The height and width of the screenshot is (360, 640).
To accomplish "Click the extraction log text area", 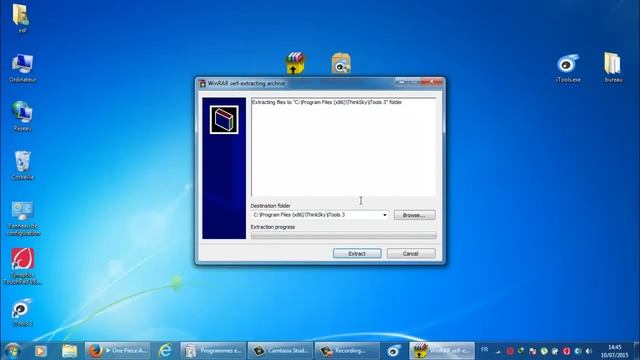I will 343,147.
